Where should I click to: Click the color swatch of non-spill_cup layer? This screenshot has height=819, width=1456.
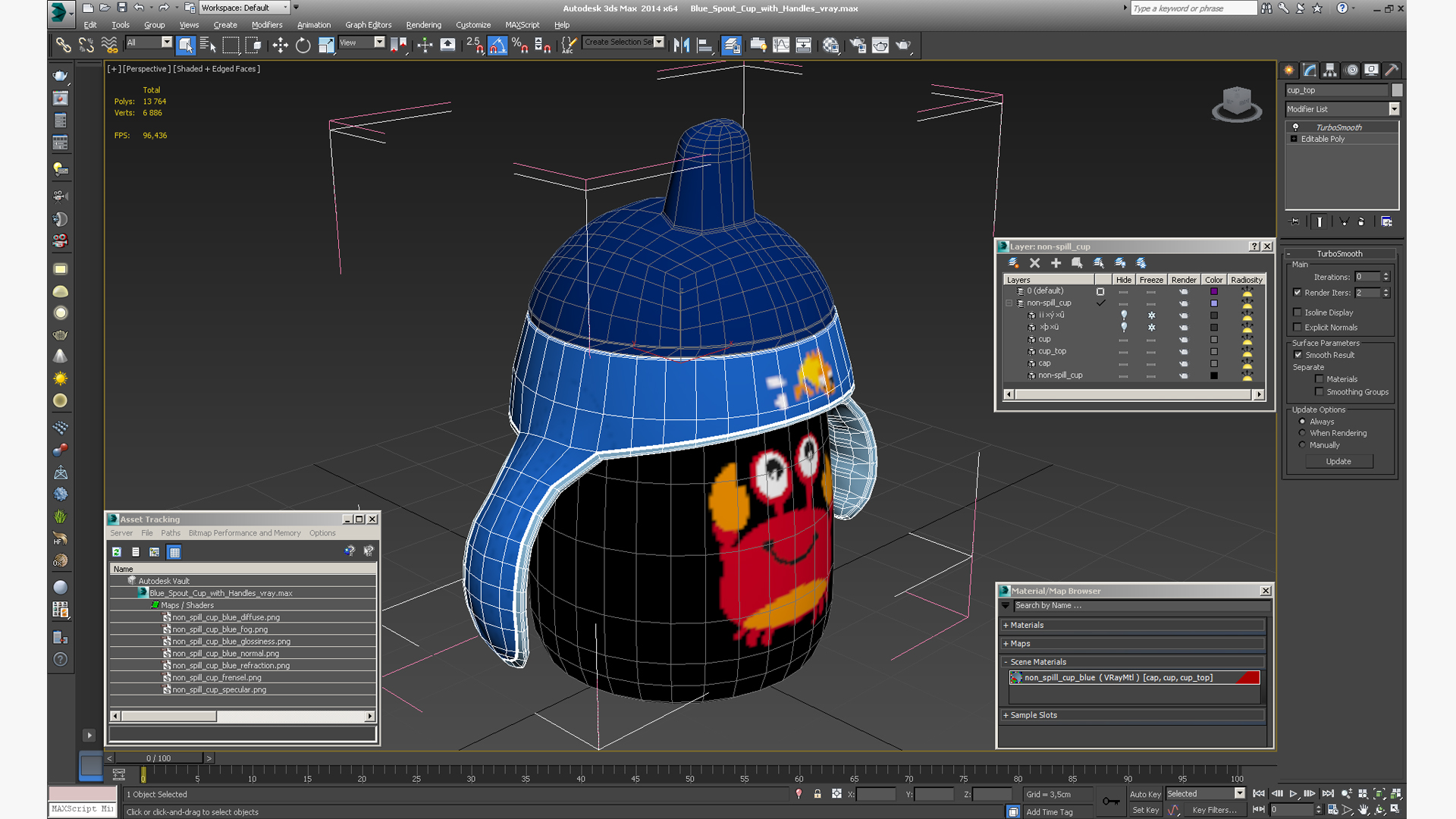click(x=1213, y=303)
